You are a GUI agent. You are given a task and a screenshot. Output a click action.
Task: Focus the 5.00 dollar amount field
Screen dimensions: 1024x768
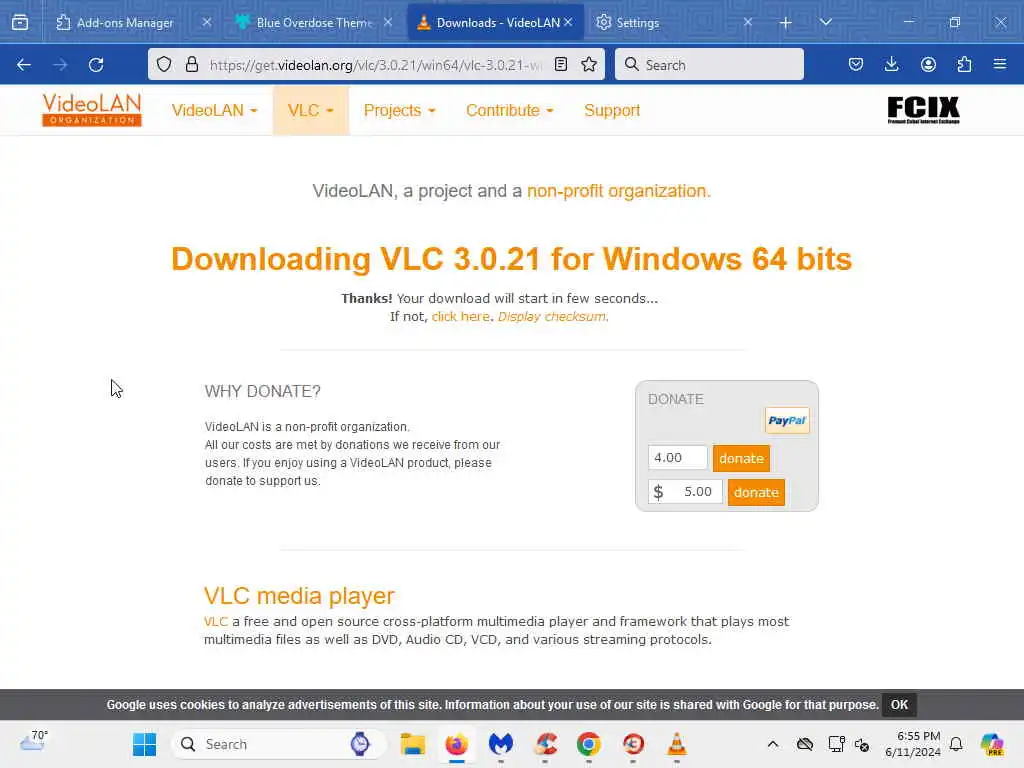click(685, 492)
